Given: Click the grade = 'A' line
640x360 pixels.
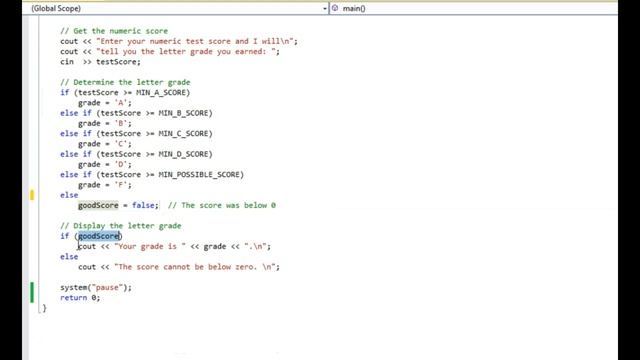Looking at the screenshot, I should (105, 103).
